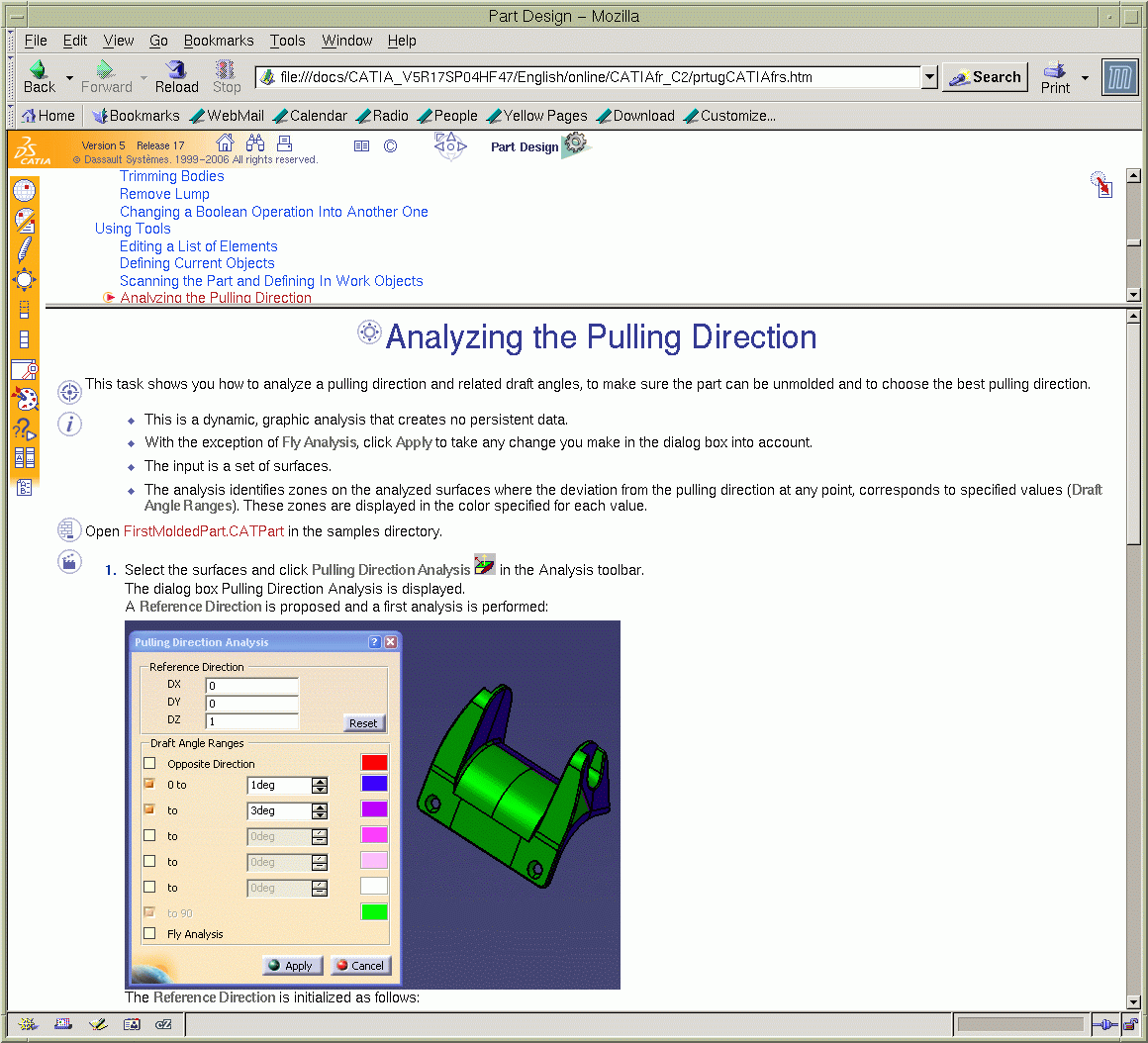
Task: Click the two-column A page icon in sidebar
Action: point(24,458)
